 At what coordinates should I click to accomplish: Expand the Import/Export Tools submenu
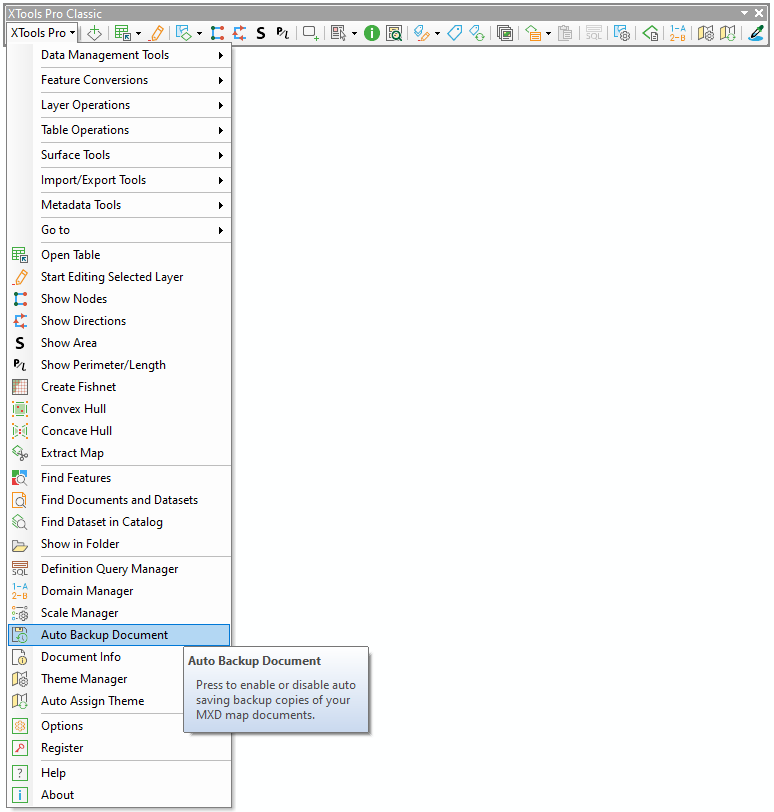coord(119,180)
